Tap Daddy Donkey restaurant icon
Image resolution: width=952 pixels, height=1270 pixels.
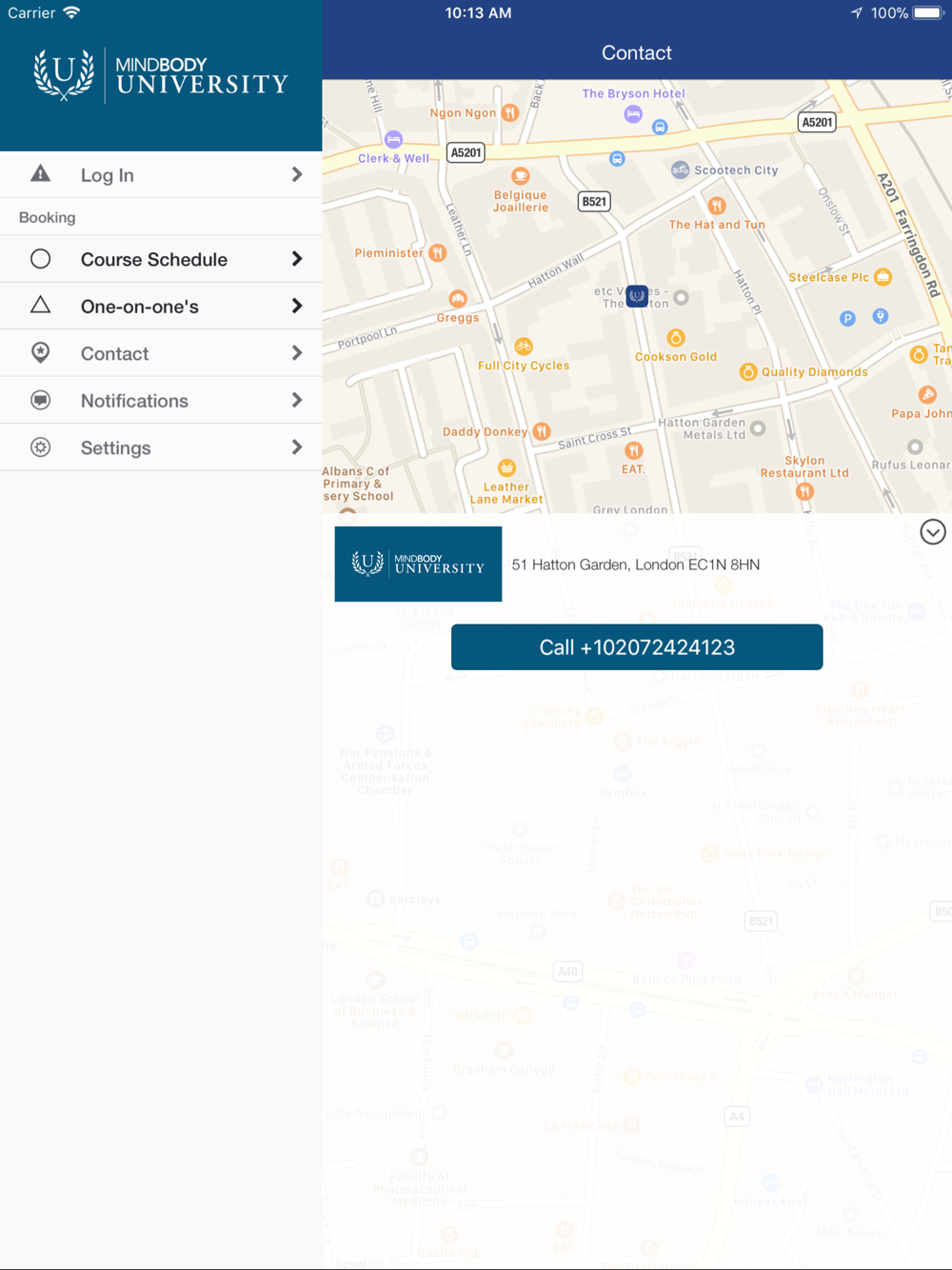click(541, 431)
